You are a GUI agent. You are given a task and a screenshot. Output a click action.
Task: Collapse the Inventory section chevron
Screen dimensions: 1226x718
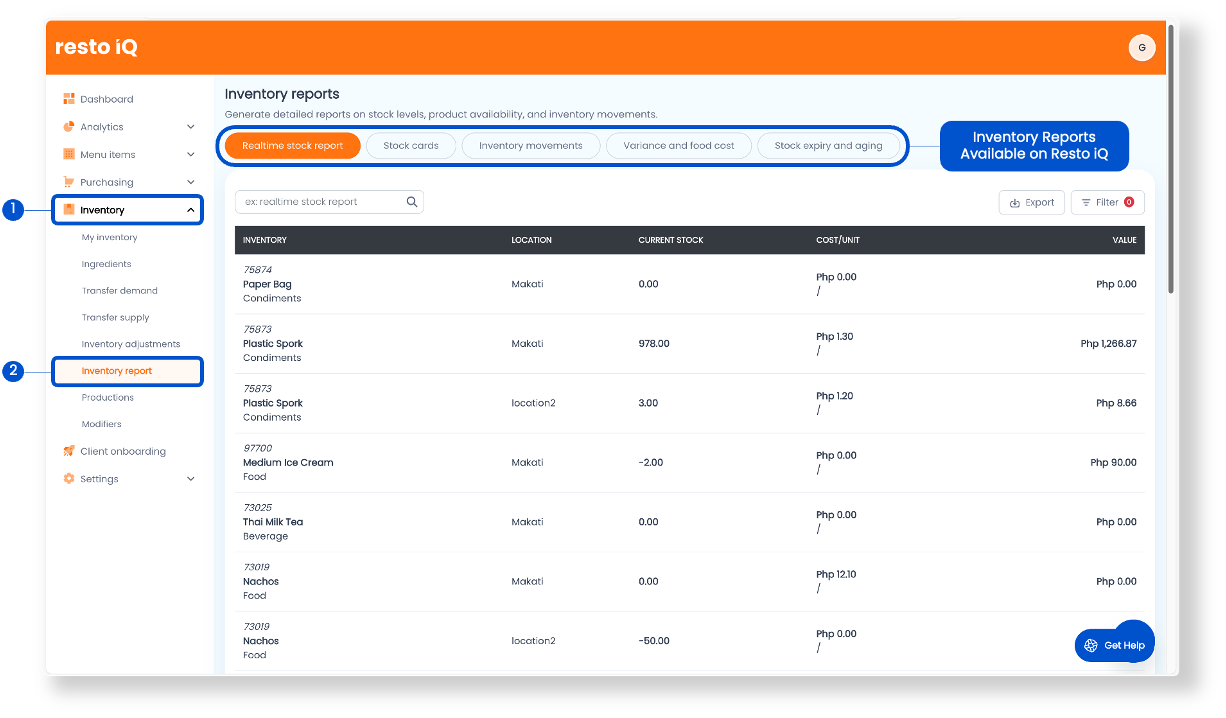pyautogui.click(x=191, y=210)
